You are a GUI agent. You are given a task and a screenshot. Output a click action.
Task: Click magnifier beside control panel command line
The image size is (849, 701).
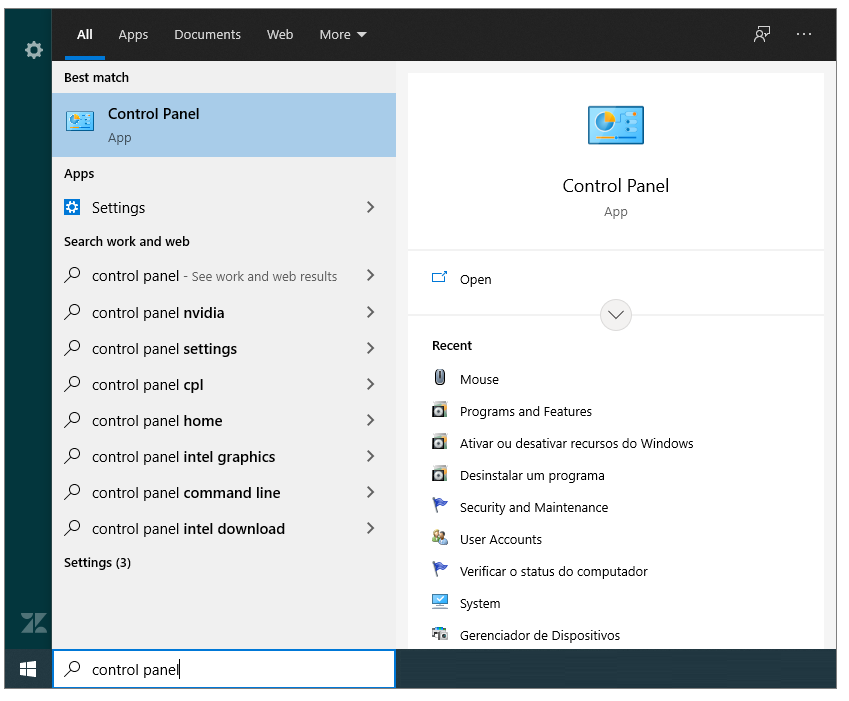coord(72,493)
